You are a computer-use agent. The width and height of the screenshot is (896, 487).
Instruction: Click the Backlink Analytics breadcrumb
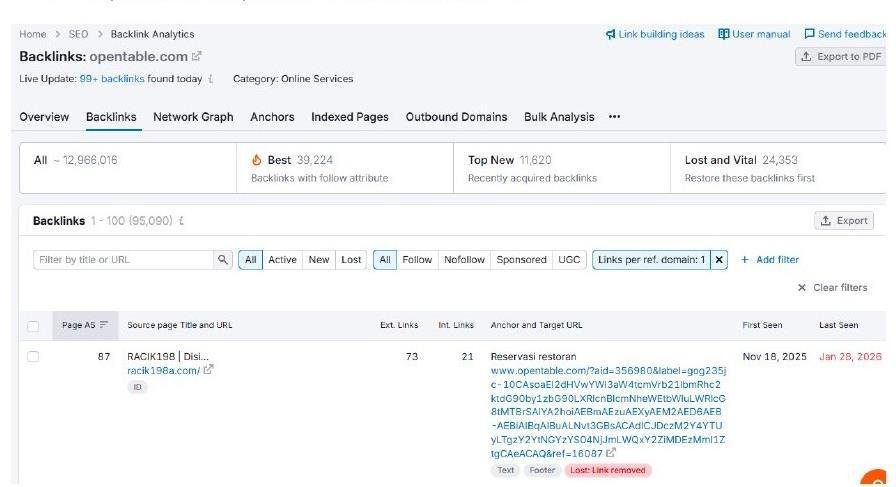tap(153, 34)
